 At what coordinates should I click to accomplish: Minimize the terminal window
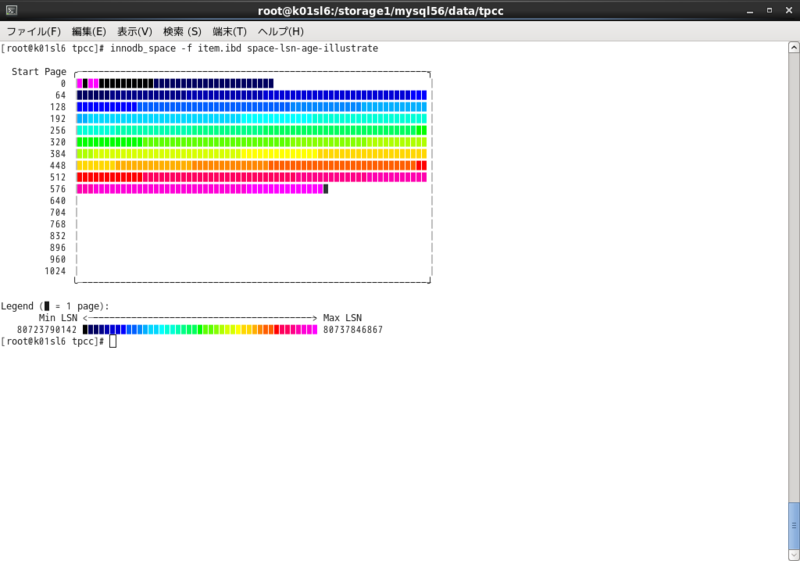click(x=750, y=11)
